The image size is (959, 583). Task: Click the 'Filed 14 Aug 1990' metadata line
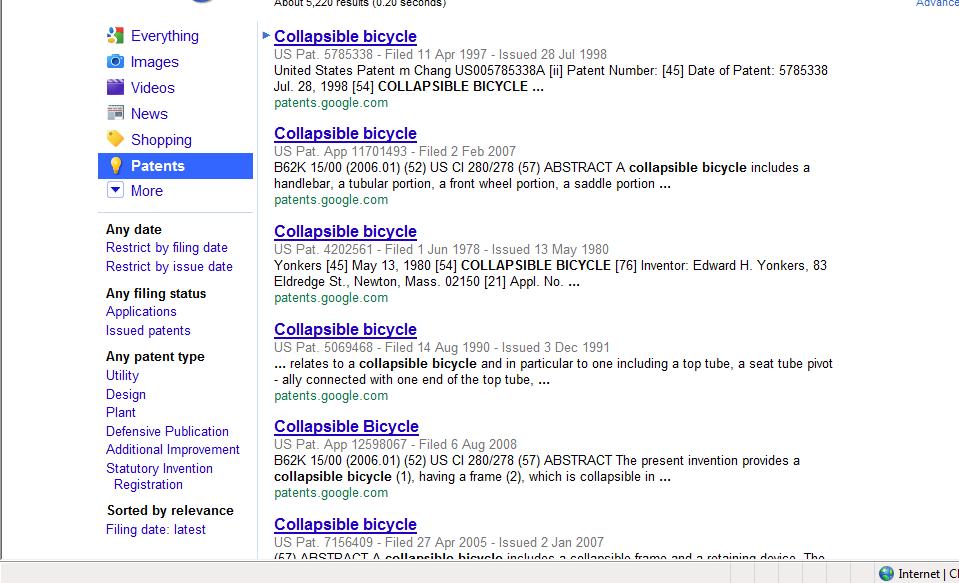click(x=442, y=347)
